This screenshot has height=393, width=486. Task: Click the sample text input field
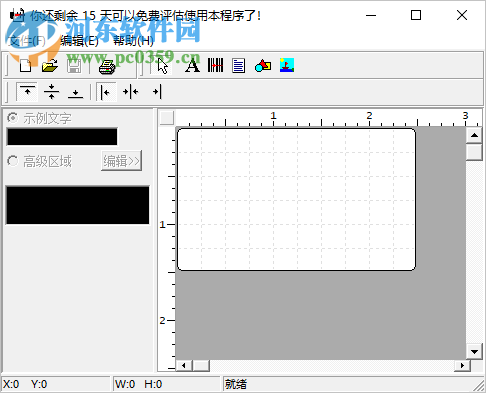pyautogui.click(x=62, y=136)
